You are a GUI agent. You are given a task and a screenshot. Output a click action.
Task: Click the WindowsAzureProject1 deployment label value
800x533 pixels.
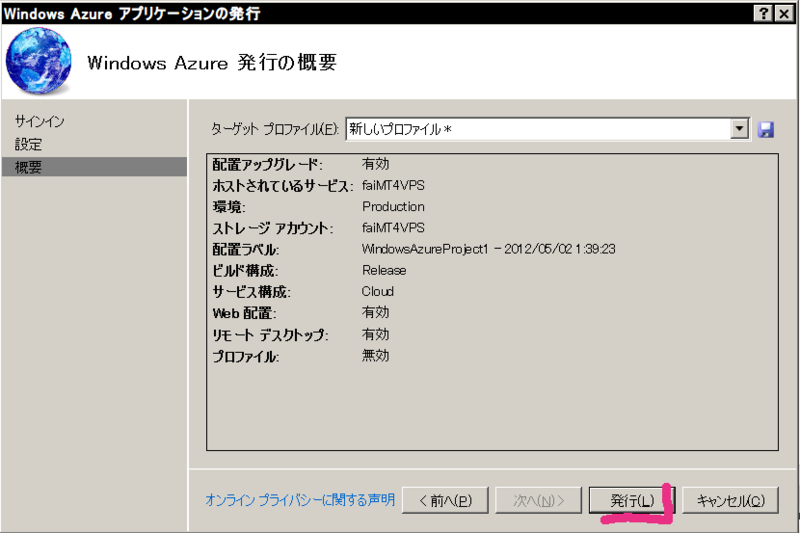(488, 249)
